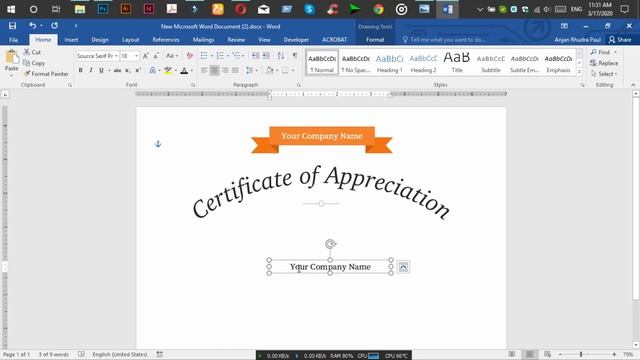The width and height of the screenshot is (640, 360).
Task: Activate the Format Painter
Action: tap(46, 74)
